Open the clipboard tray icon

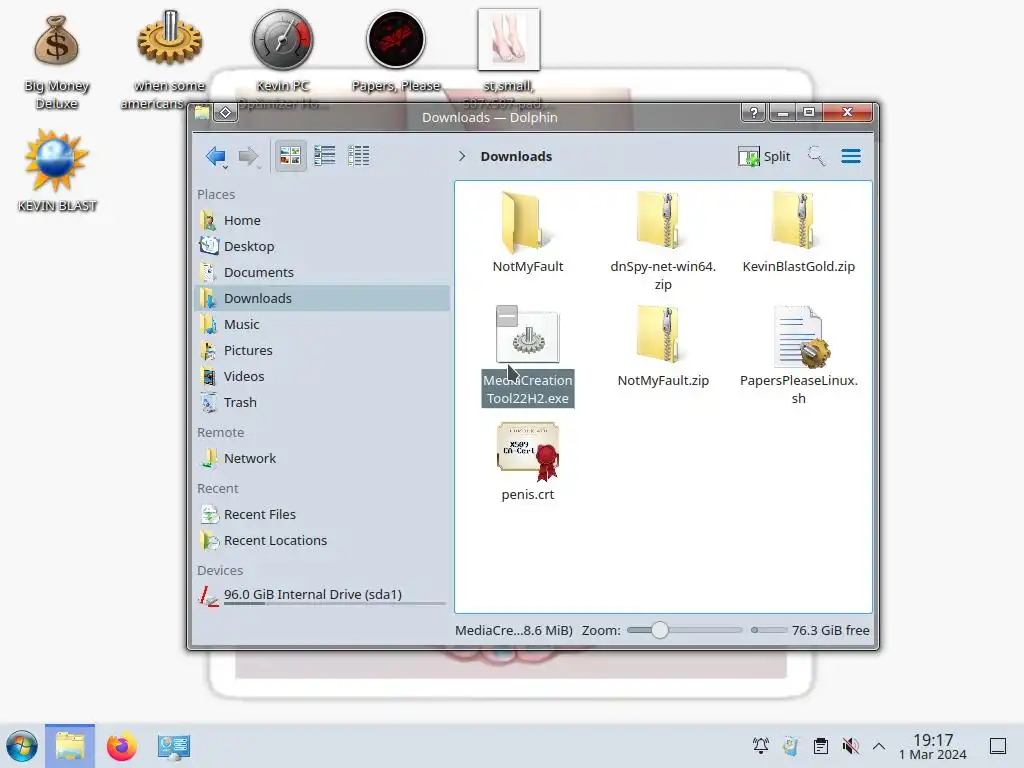821,746
